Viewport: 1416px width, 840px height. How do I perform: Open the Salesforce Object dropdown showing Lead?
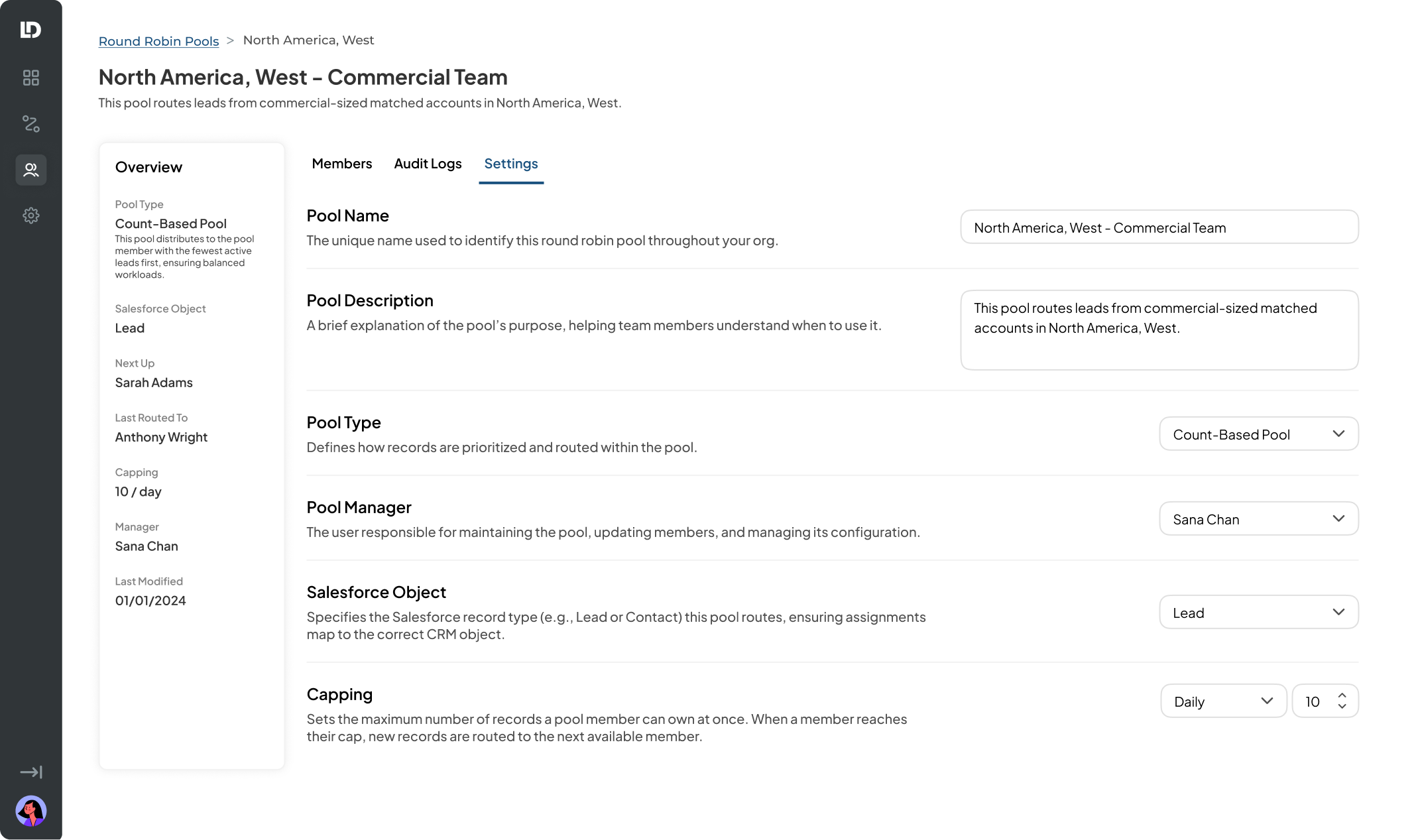[1259, 613]
